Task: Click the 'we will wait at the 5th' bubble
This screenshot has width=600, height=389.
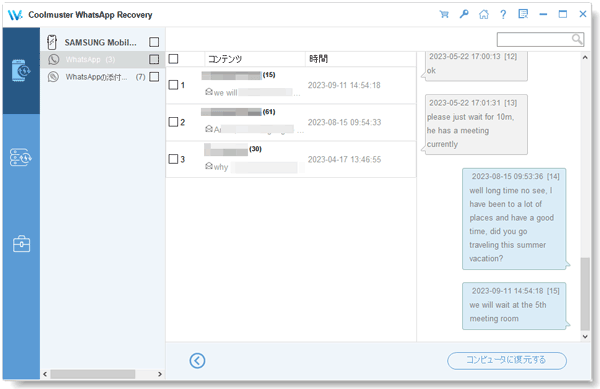Action: click(514, 306)
